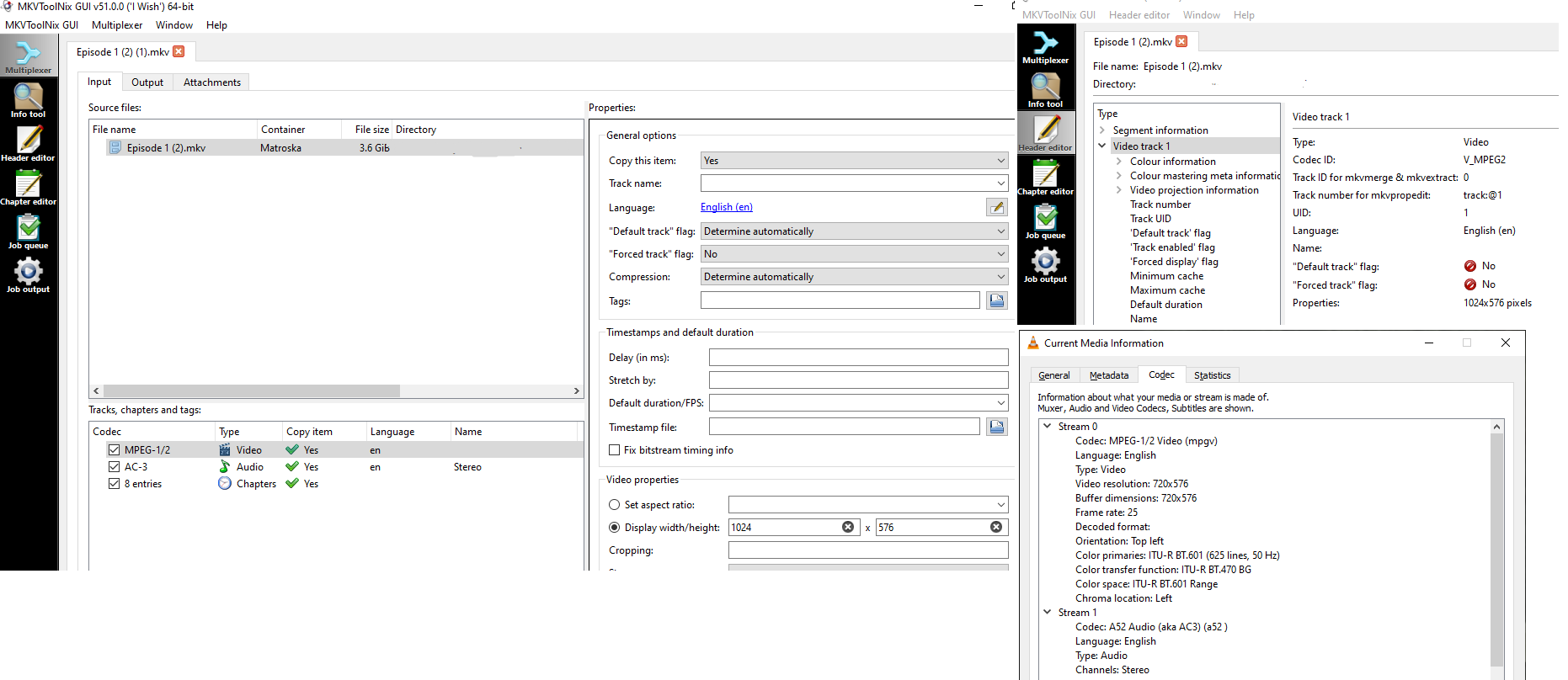1568x680 pixels.
Task: Switch to VLC Metadata tab
Action: [1109, 375]
